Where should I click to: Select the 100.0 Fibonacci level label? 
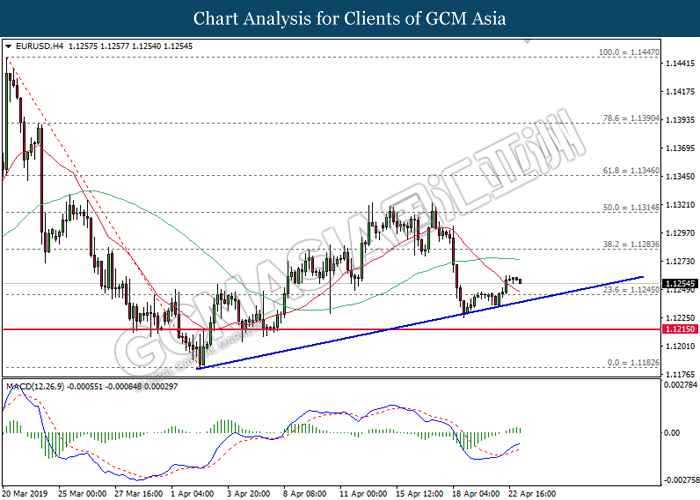pyautogui.click(x=627, y=51)
